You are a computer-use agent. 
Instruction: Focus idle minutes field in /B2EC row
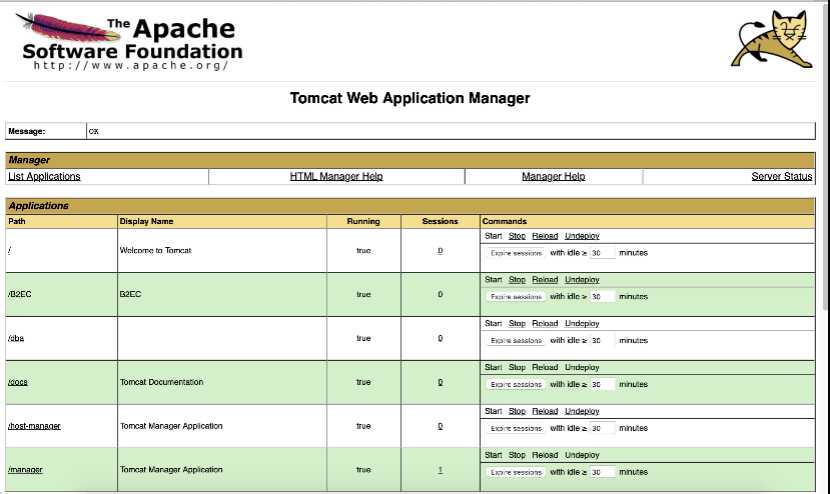[603, 297]
